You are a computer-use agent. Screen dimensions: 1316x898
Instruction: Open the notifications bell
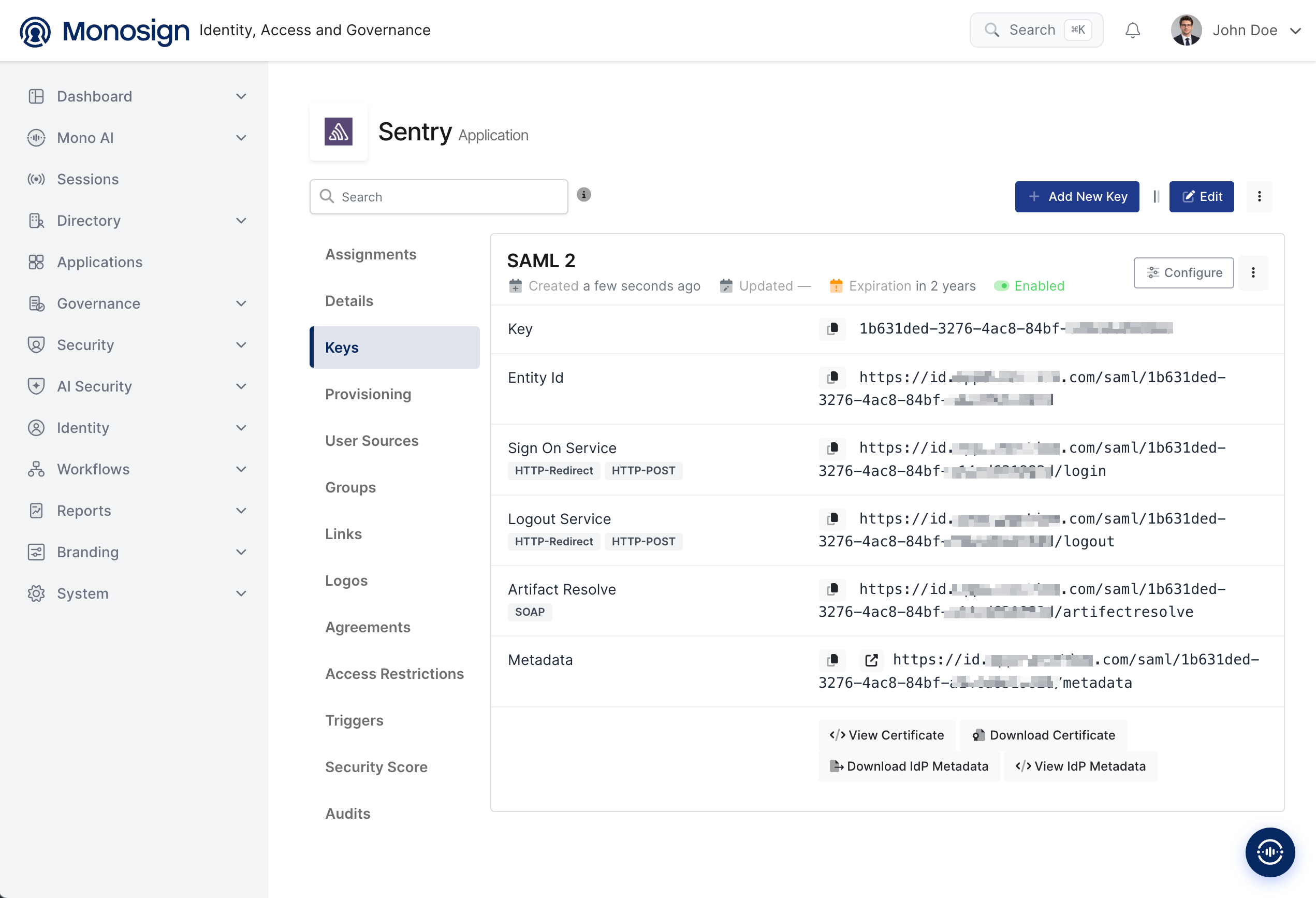1133,30
